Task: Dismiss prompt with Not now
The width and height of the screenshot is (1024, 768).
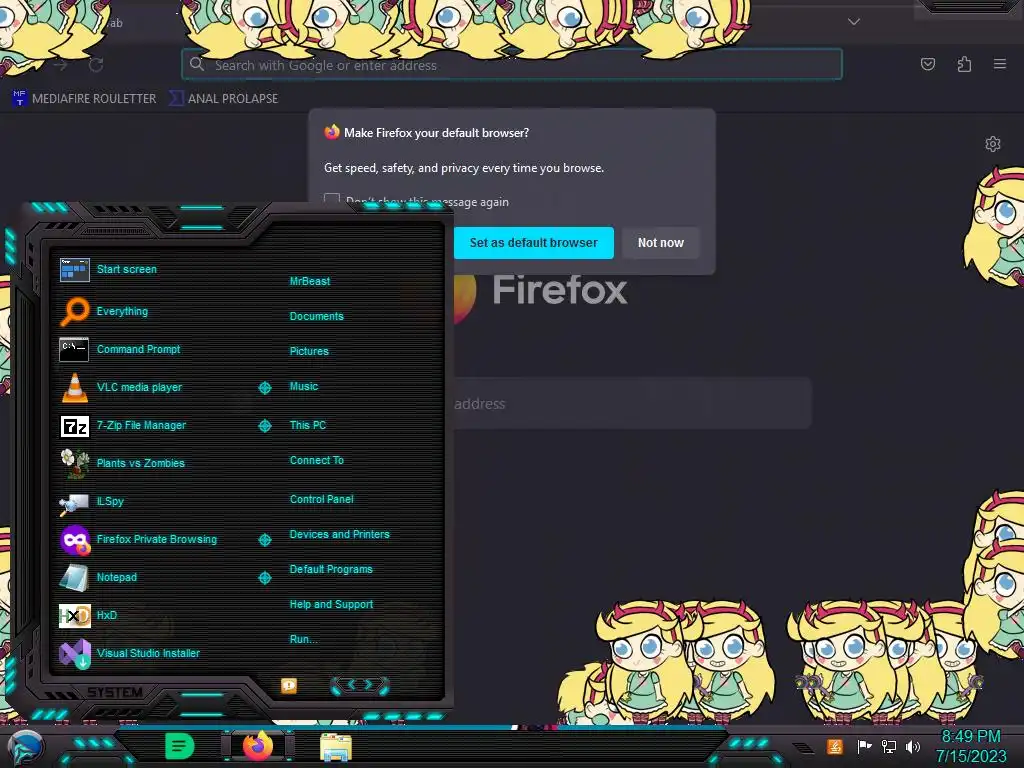Action: 660,243
